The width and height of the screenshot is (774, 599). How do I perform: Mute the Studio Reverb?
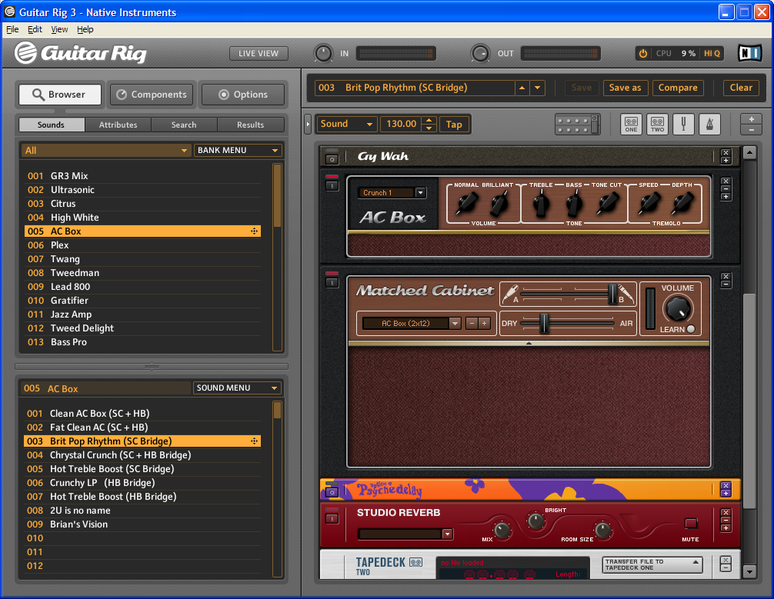[x=691, y=523]
